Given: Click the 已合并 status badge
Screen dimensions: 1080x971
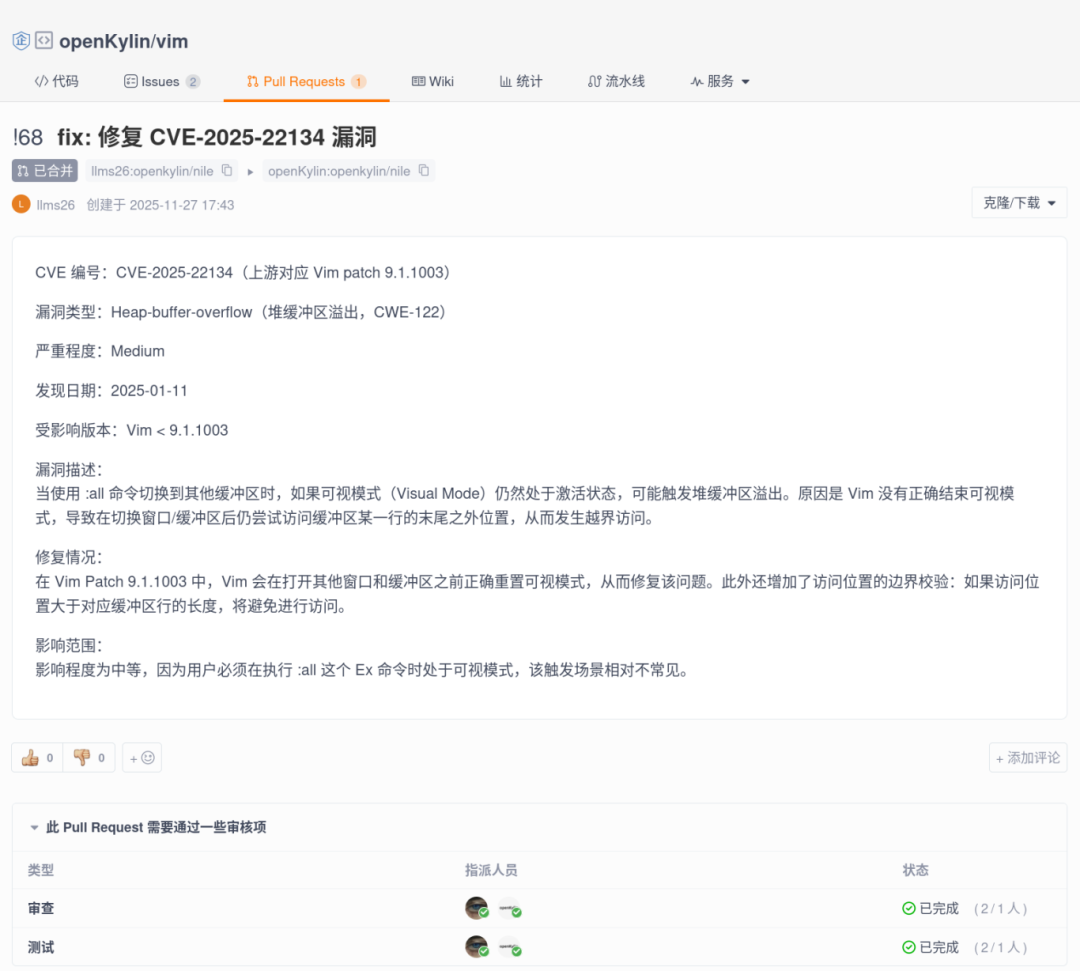Looking at the screenshot, I should click(x=45, y=171).
